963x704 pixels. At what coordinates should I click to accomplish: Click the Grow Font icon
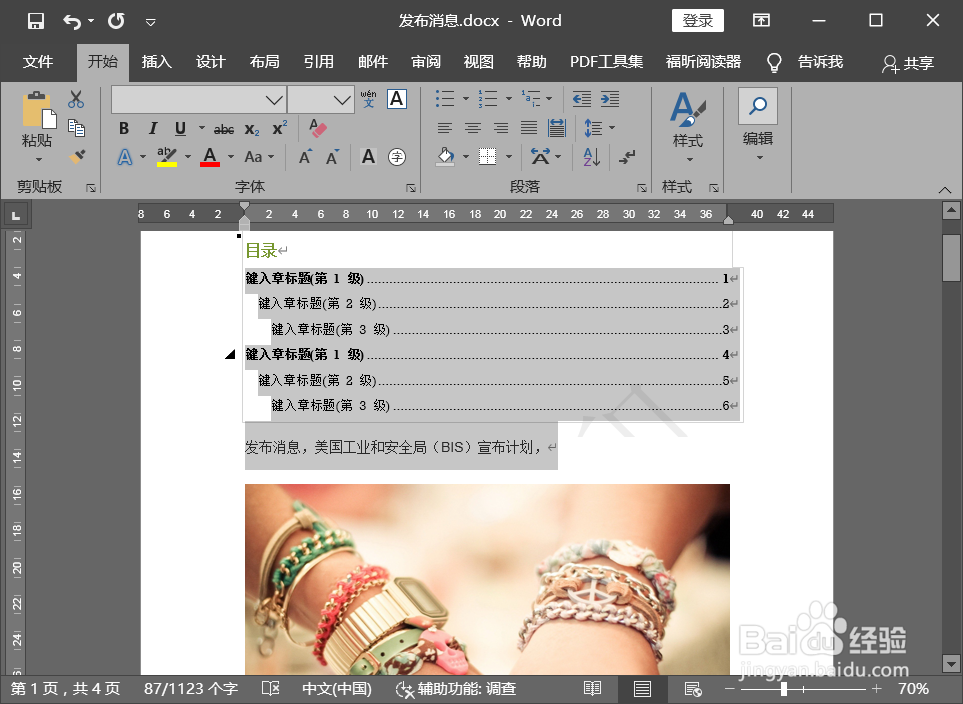(305, 157)
